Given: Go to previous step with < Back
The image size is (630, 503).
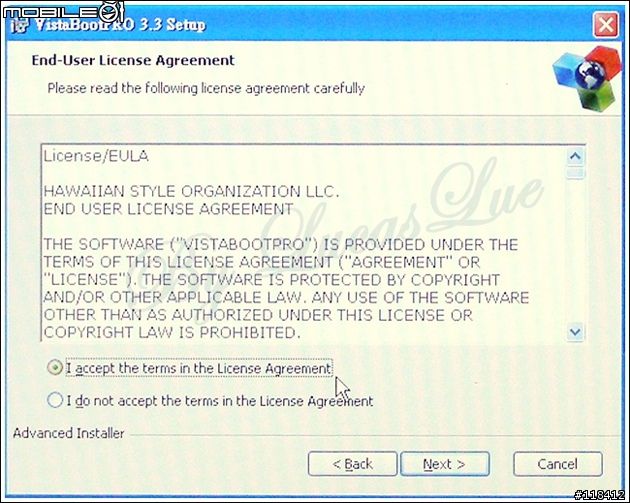Looking at the screenshot, I should pyautogui.click(x=353, y=464).
